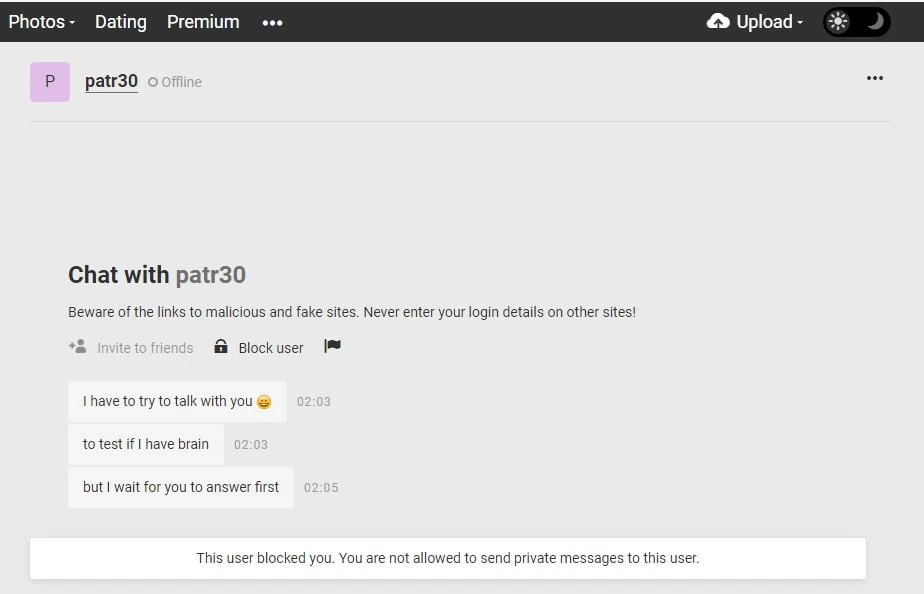Click the Block user lock icon

pos(221,347)
